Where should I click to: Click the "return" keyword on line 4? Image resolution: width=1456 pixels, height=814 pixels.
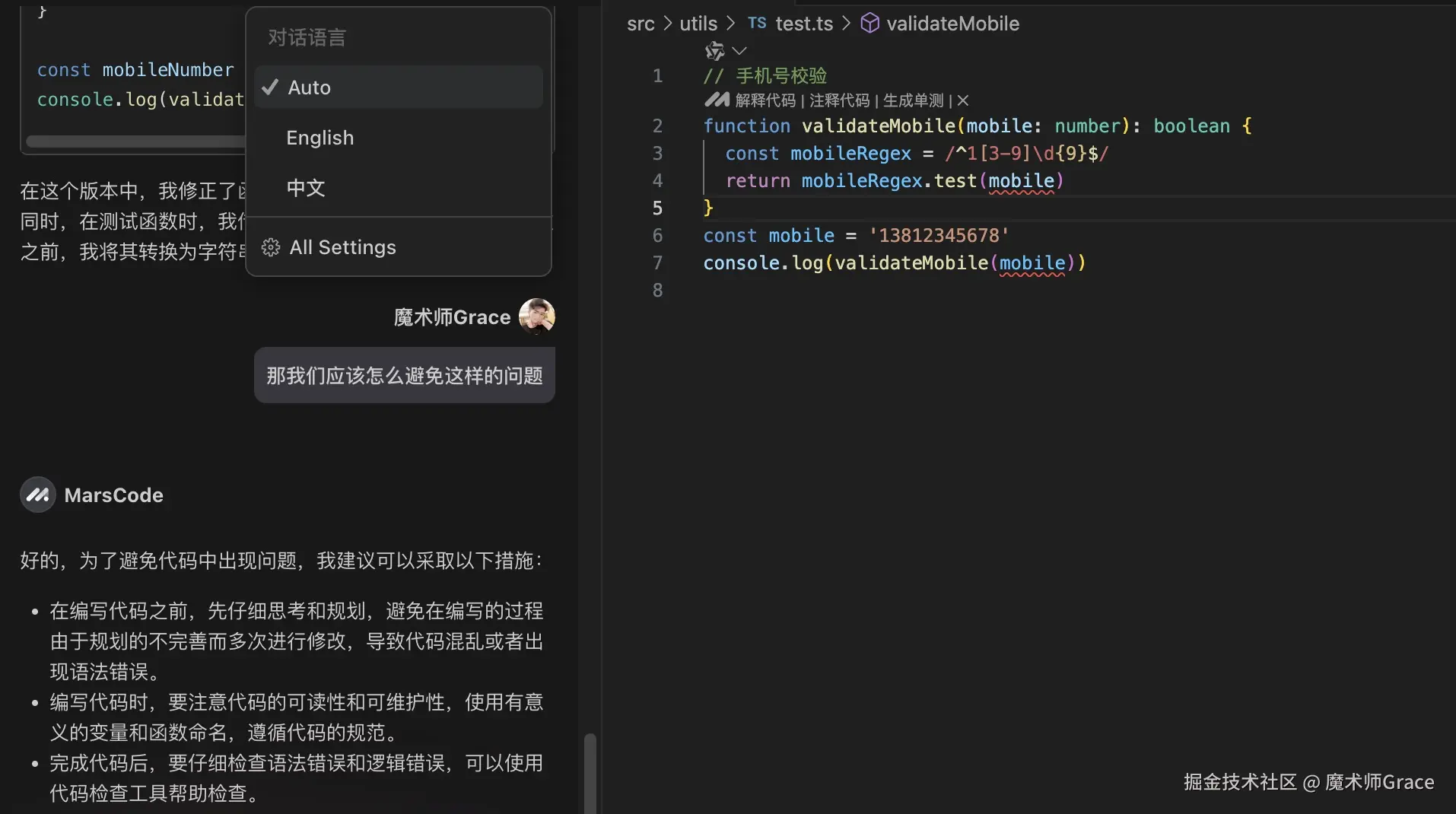point(758,181)
